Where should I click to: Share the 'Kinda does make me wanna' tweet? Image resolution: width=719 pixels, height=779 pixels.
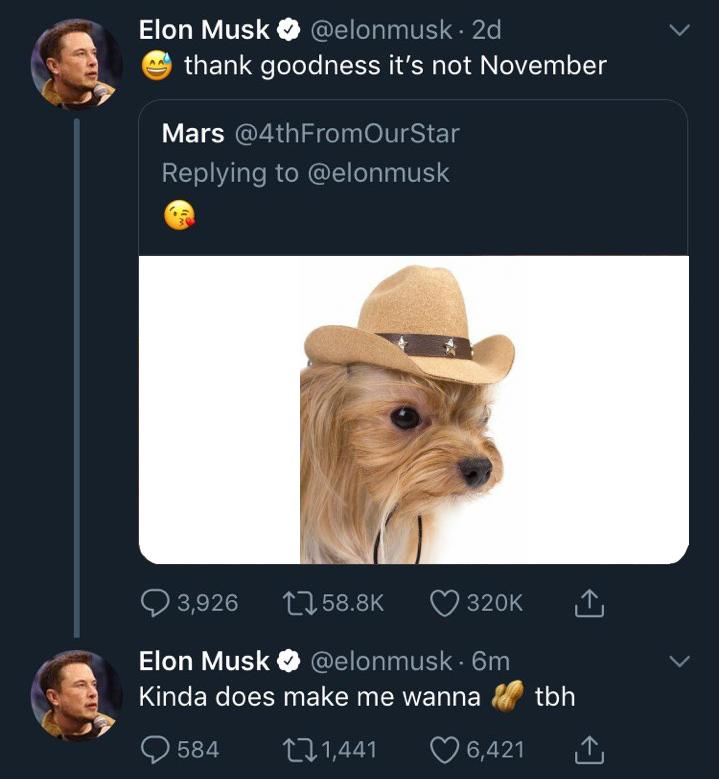[x=589, y=748]
